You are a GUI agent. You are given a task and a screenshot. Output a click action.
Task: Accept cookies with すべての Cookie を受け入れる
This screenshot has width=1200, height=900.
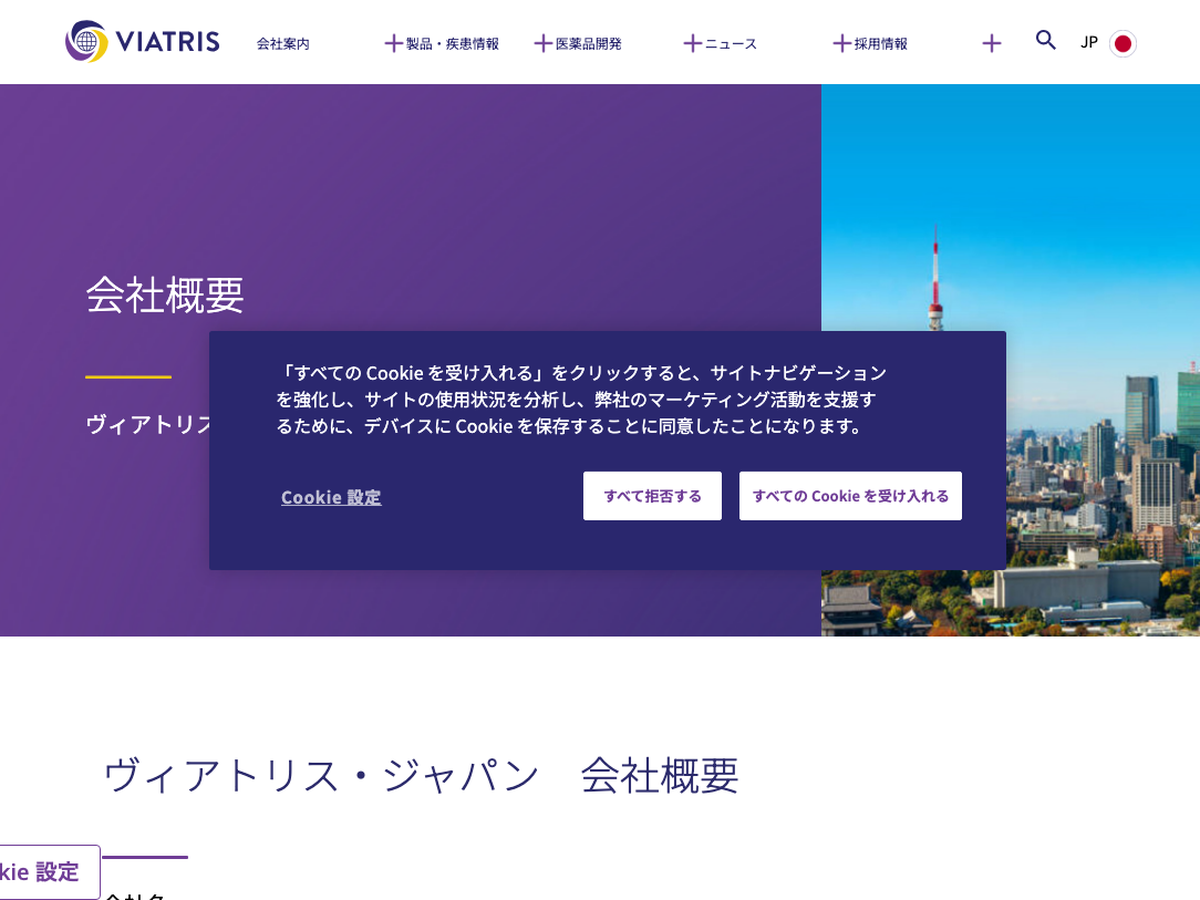click(850, 496)
